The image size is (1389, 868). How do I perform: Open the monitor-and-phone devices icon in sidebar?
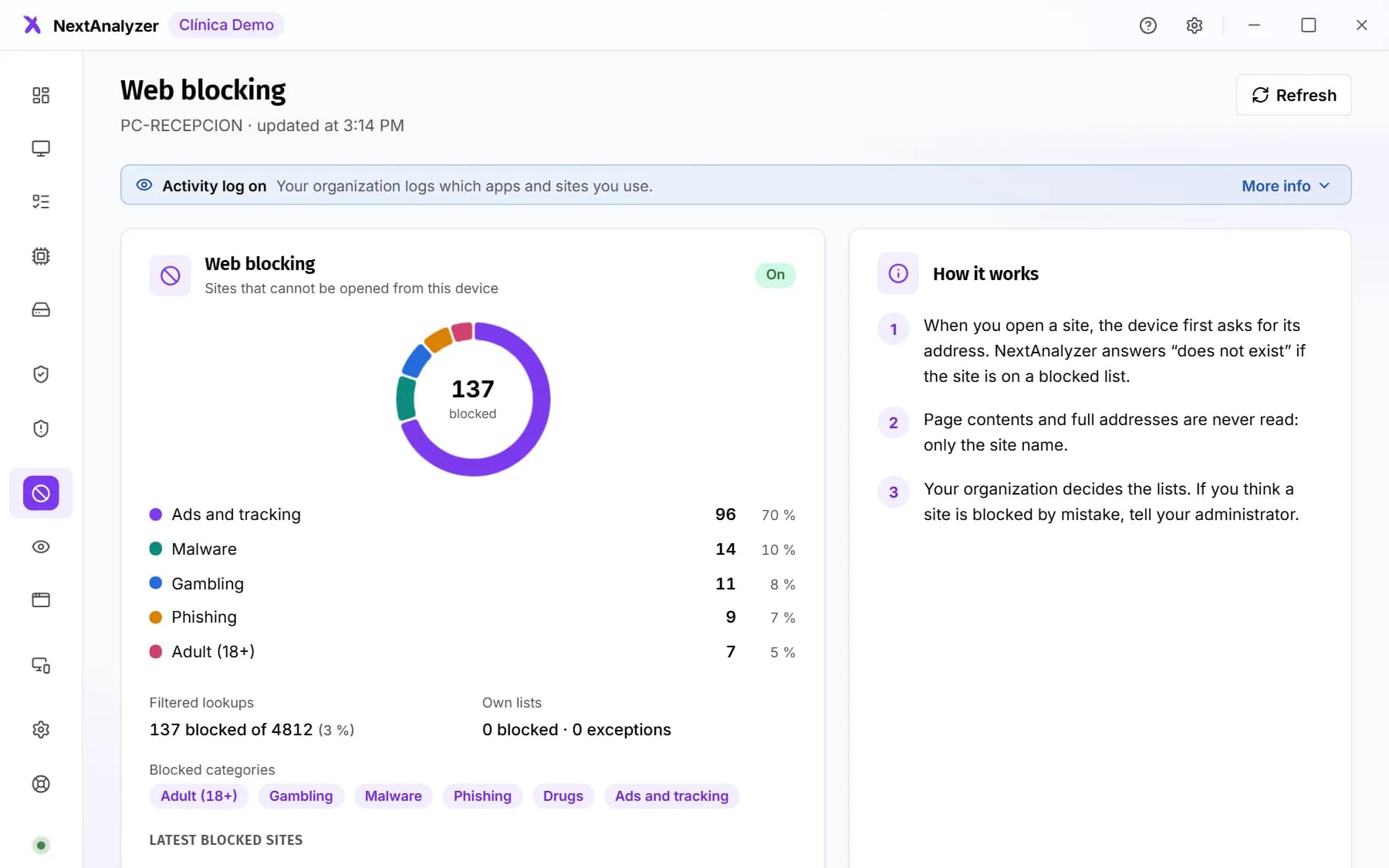41,665
